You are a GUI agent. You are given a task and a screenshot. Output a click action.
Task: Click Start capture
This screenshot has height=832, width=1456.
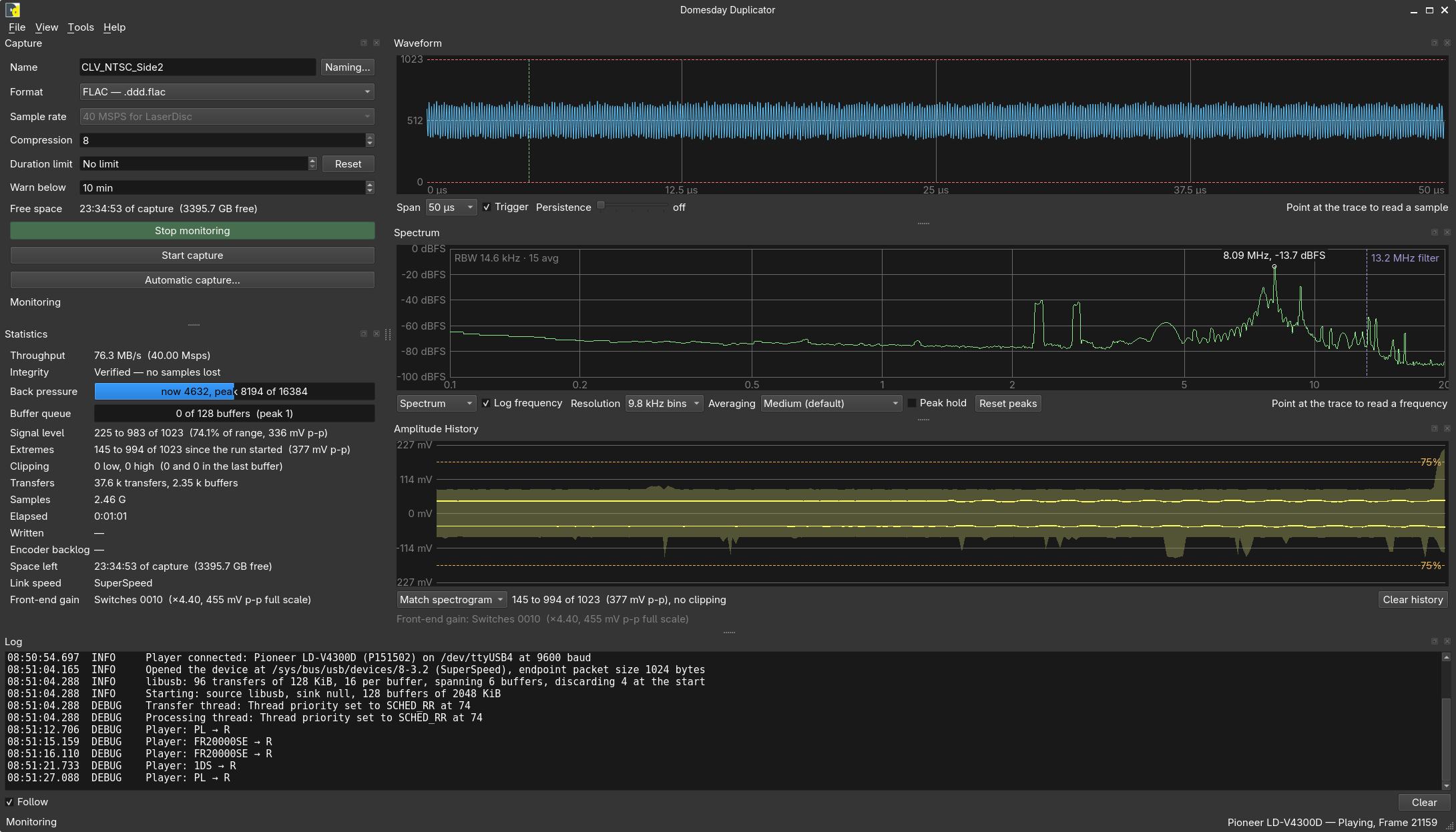click(x=192, y=256)
